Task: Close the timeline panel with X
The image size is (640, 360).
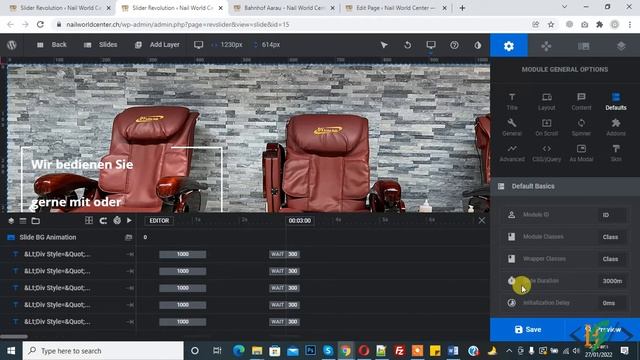Action: 482,220
